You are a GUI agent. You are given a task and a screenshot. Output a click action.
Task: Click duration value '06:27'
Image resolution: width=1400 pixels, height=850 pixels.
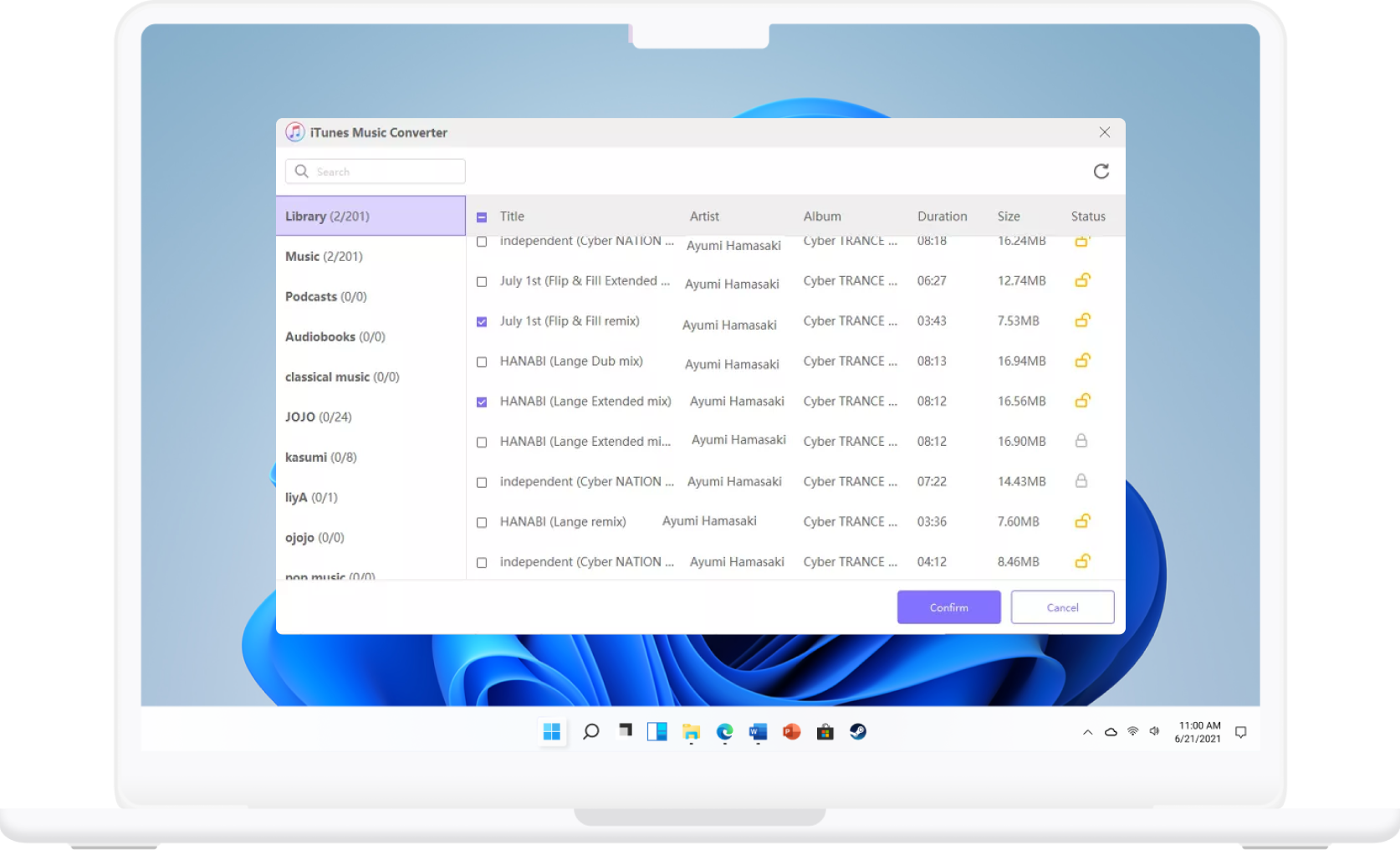932,280
